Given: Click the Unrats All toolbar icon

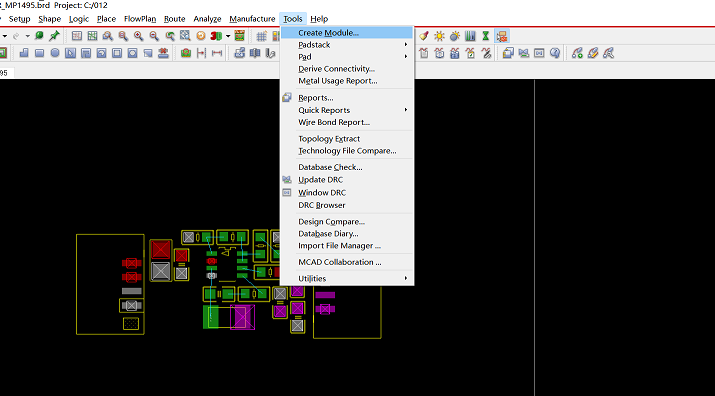Looking at the screenshot, I should [77, 36].
